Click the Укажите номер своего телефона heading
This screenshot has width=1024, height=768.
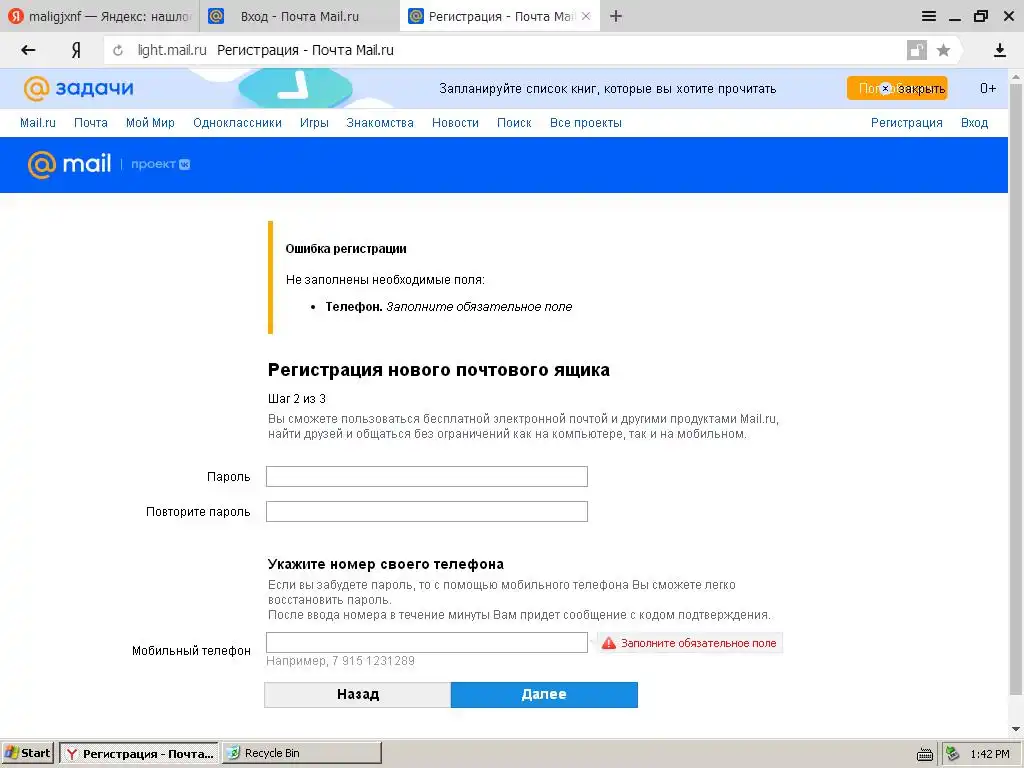[385, 564]
